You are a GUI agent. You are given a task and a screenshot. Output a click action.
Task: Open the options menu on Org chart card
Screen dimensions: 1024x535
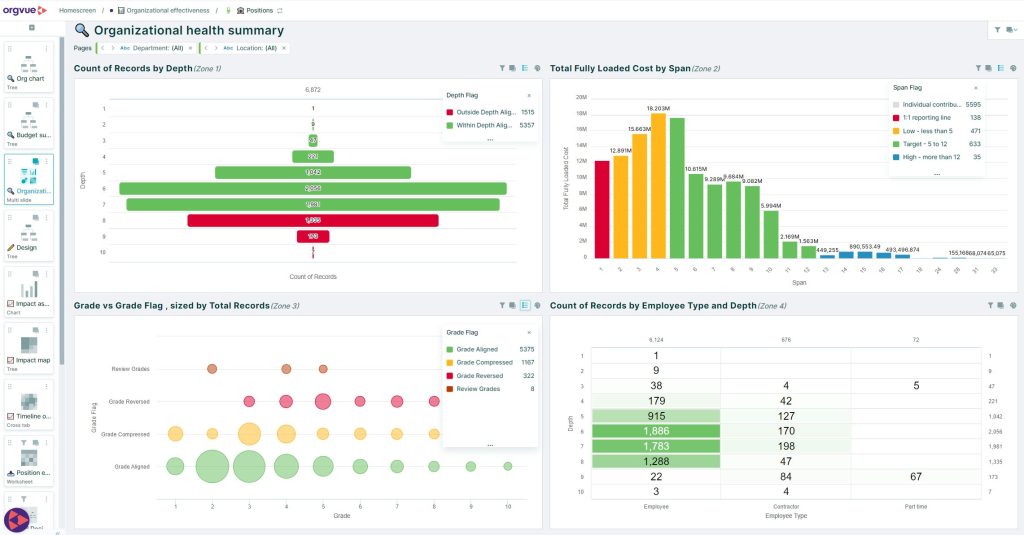coord(46,49)
